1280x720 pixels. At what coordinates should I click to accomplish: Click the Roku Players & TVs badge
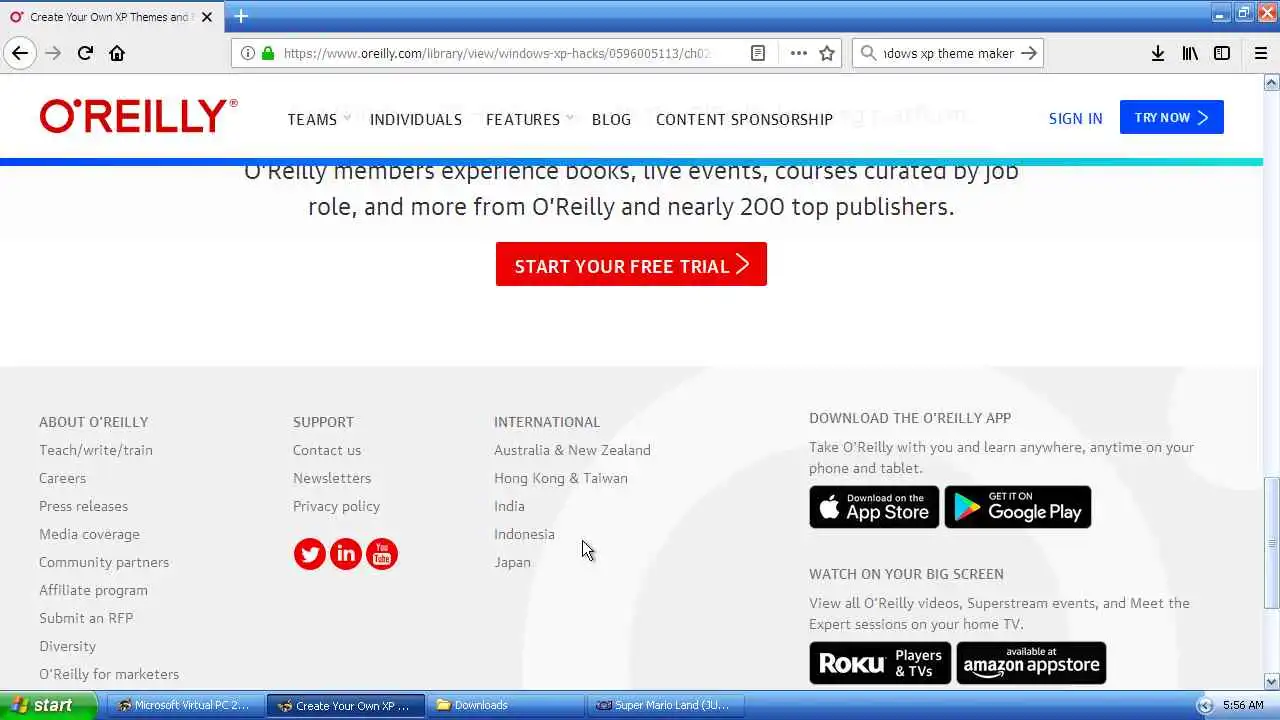coord(880,663)
